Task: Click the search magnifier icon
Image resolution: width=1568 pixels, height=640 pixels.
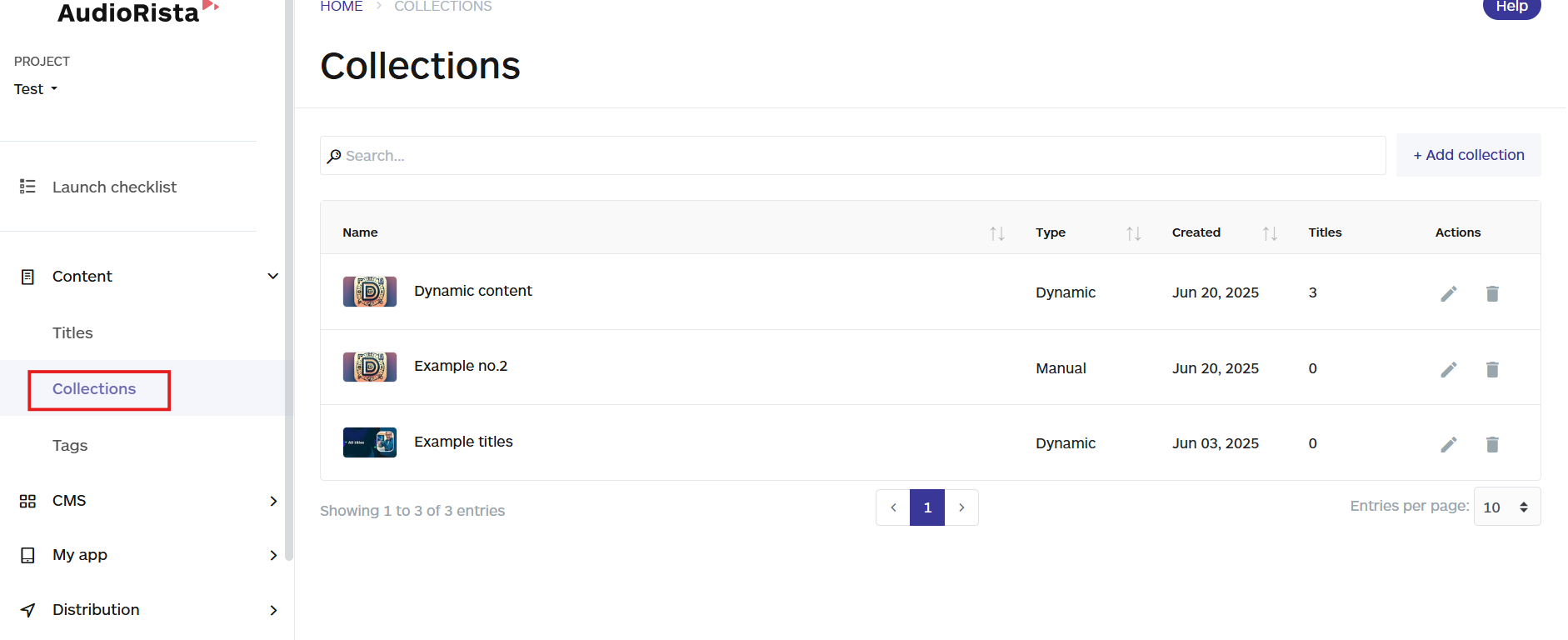Action: [334, 156]
